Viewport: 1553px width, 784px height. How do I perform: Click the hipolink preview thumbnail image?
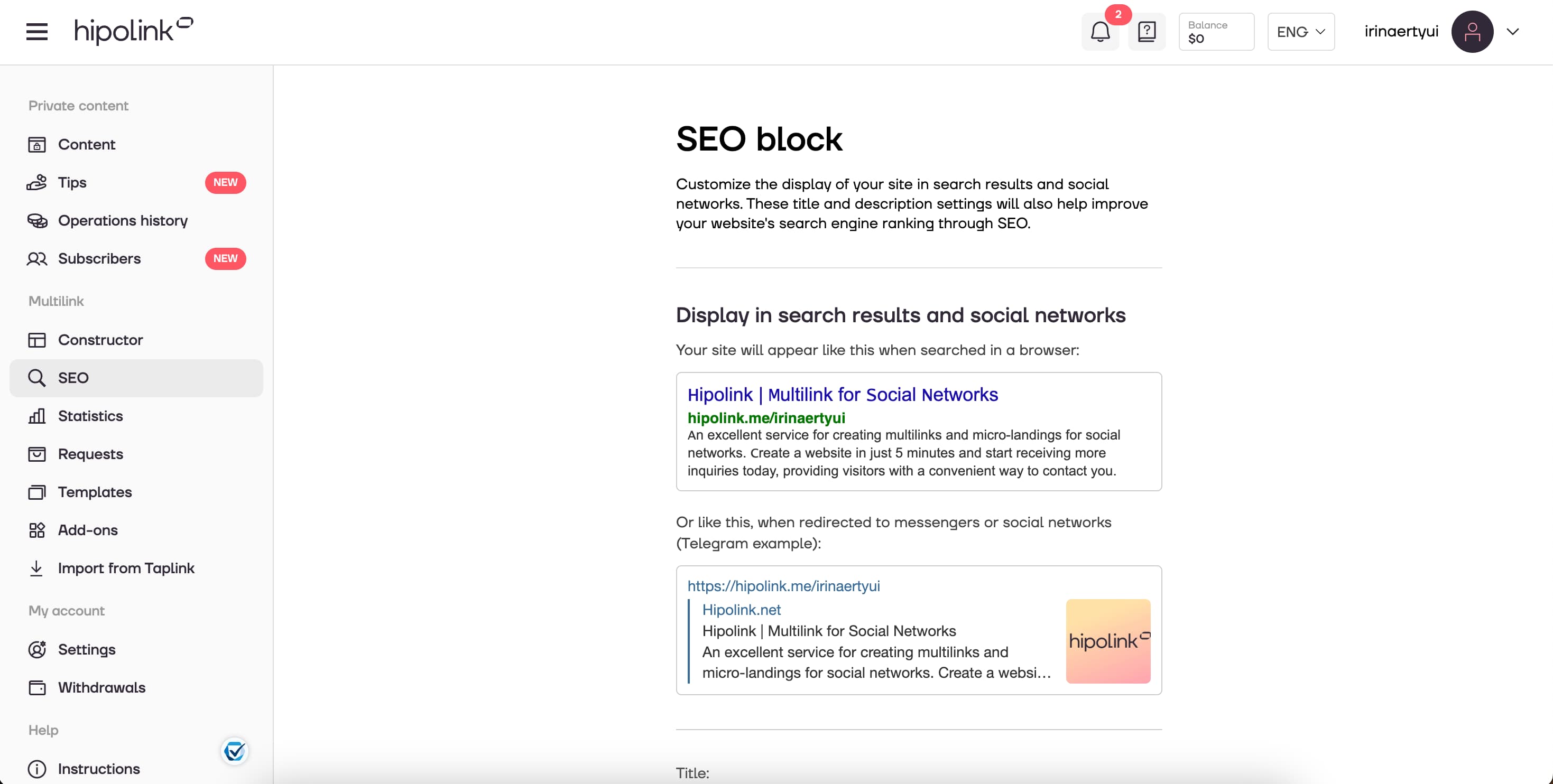click(x=1108, y=641)
